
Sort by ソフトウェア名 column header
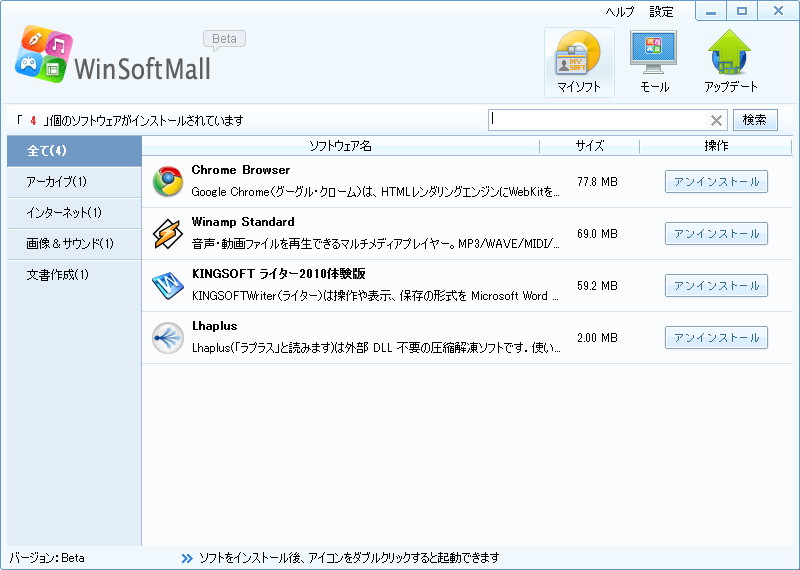pyautogui.click(x=340, y=146)
